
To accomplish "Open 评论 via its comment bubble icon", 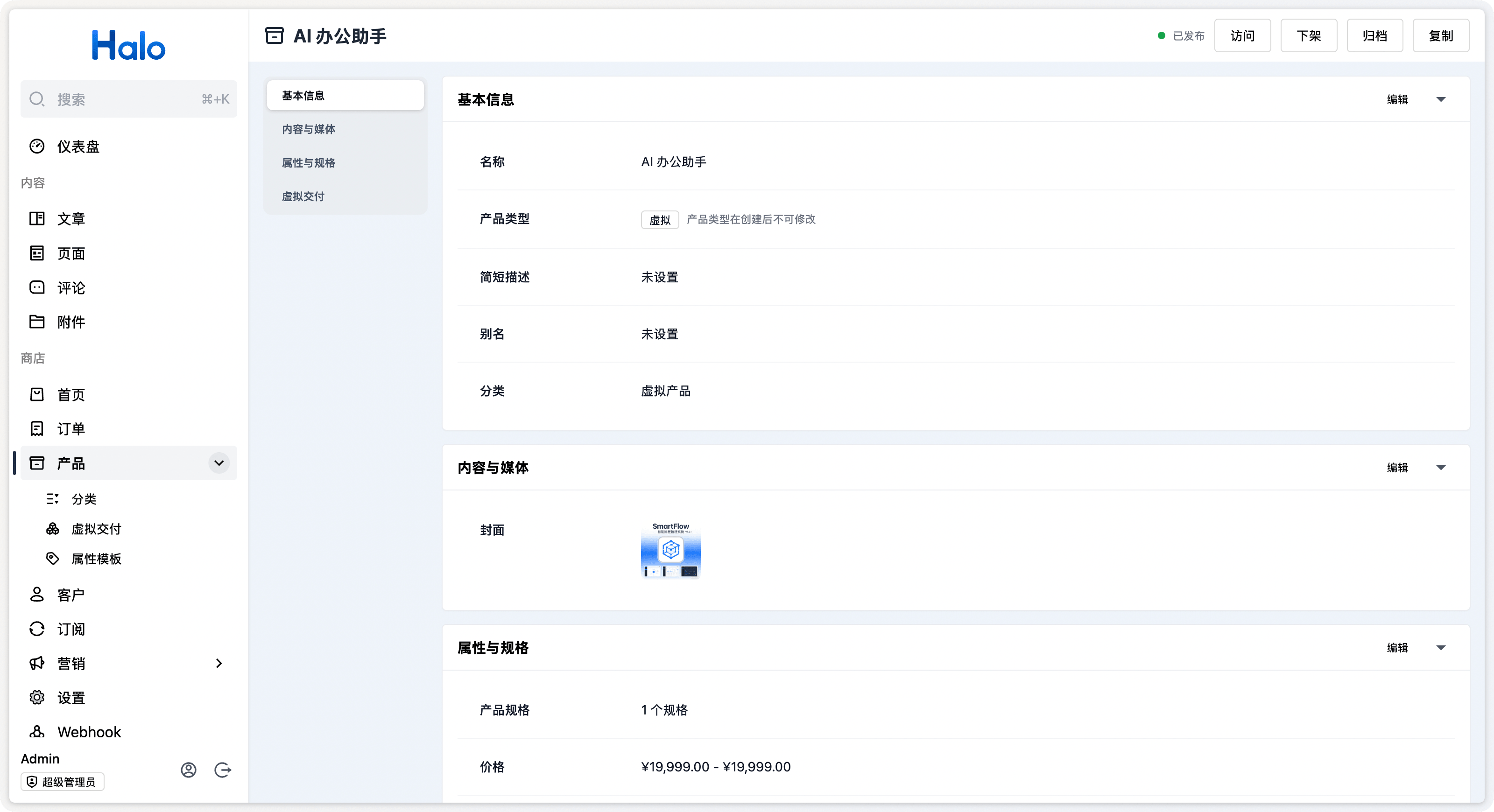I will (37, 287).
